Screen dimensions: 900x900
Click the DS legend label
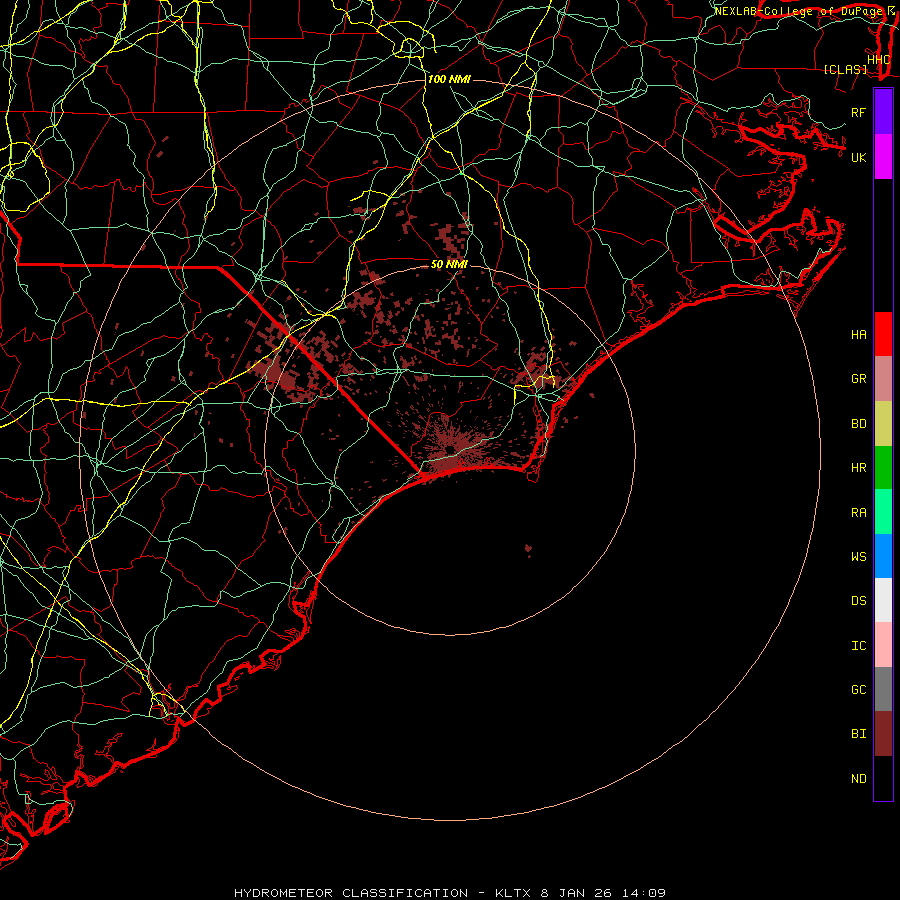(859, 601)
